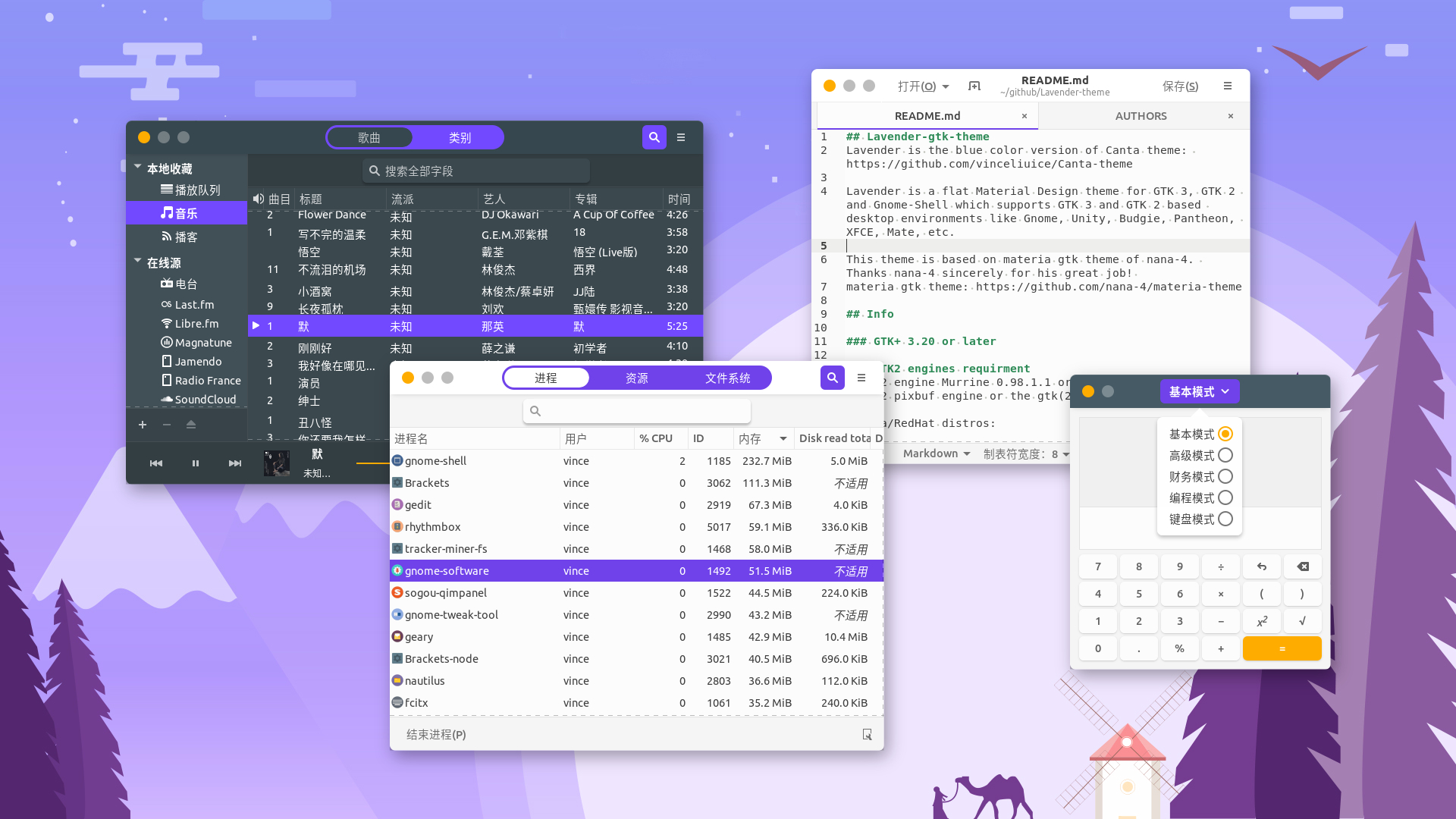Click the speaker column header icon in track list
The height and width of the screenshot is (819, 1456).
259,199
